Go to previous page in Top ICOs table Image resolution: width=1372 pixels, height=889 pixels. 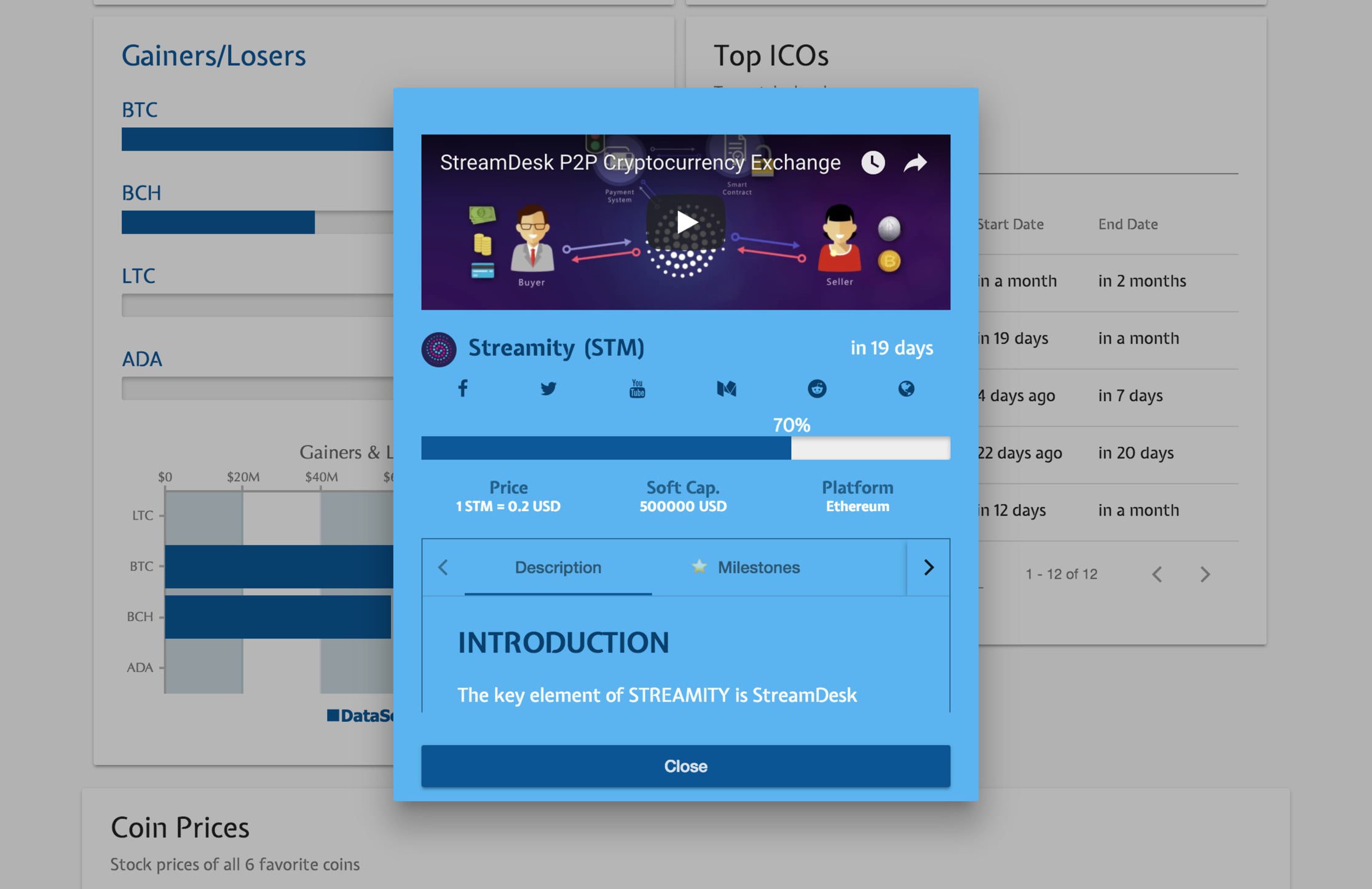(1157, 574)
